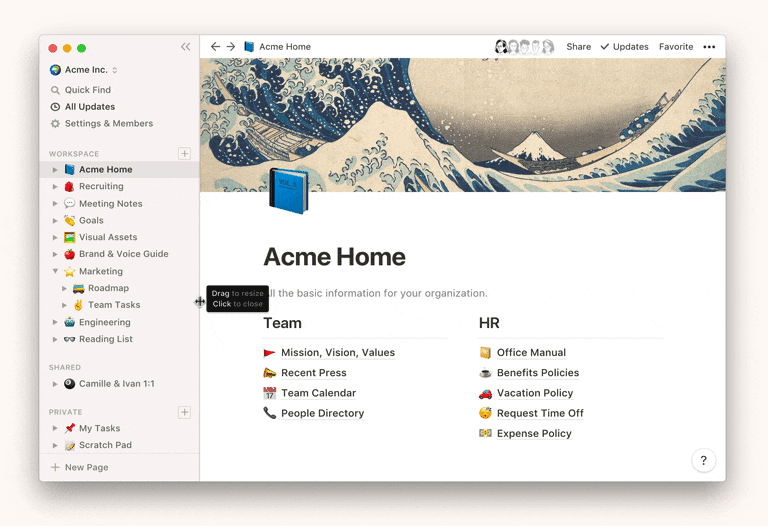The height and width of the screenshot is (526, 768).
Task: Open the Request Time Off link
Action: pyautogui.click(x=540, y=413)
